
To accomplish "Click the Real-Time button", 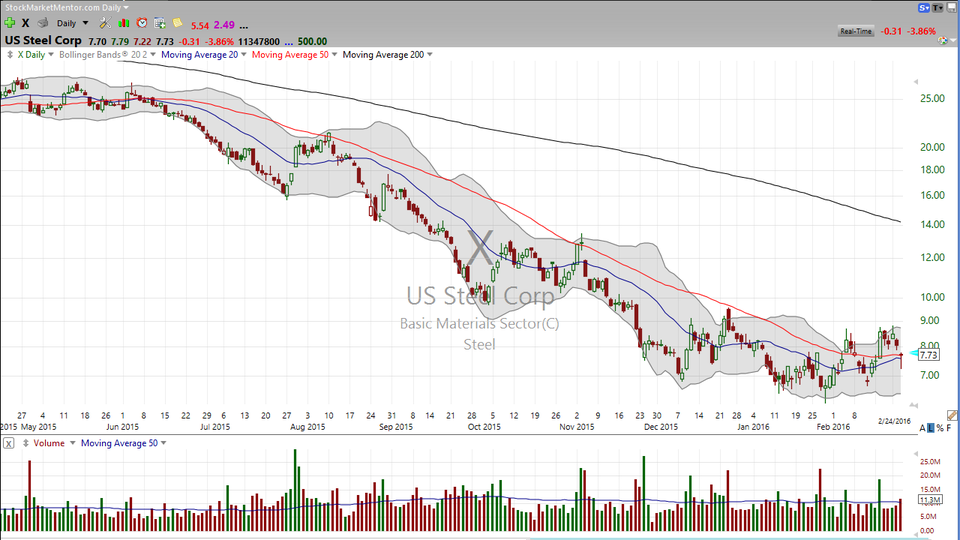I will (x=855, y=31).
